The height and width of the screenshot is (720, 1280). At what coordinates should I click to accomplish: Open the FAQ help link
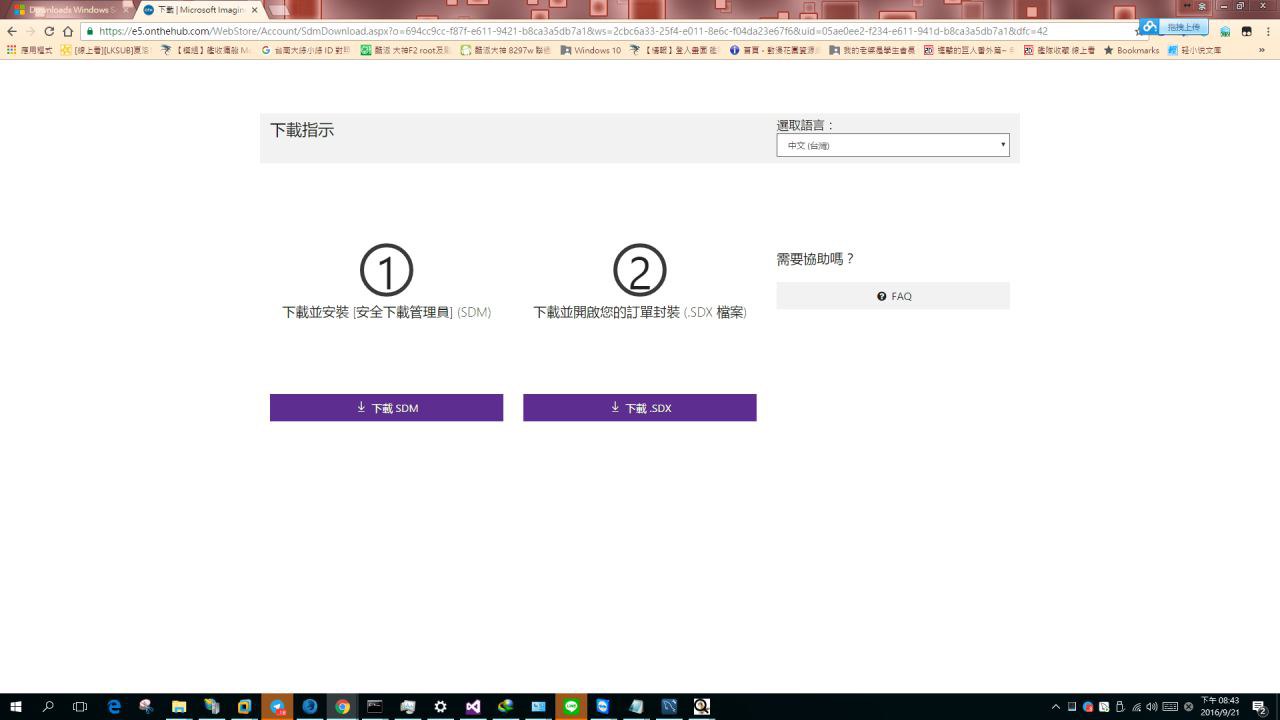coord(893,296)
